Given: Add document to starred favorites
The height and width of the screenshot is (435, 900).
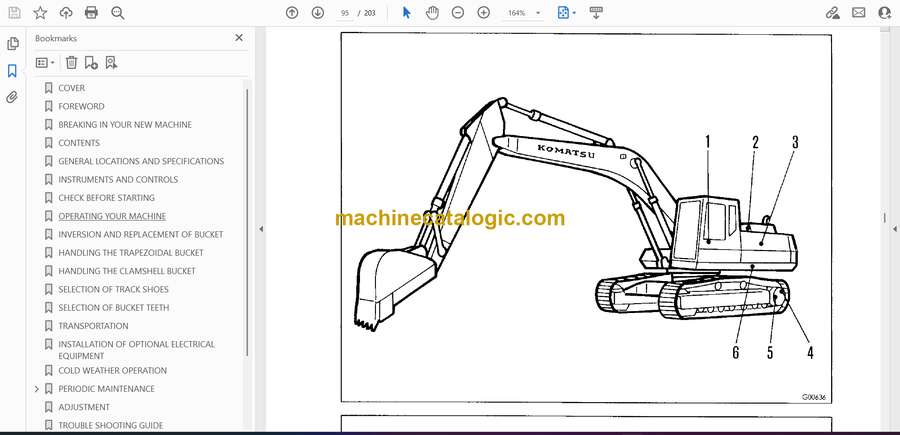Looking at the screenshot, I should coord(40,13).
